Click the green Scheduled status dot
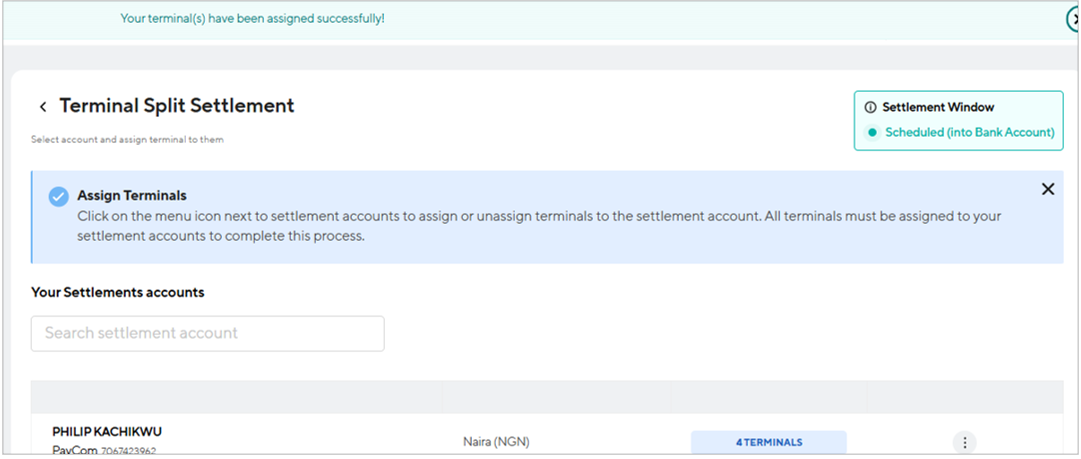This screenshot has width=1081, height=459. pos(872,132)
